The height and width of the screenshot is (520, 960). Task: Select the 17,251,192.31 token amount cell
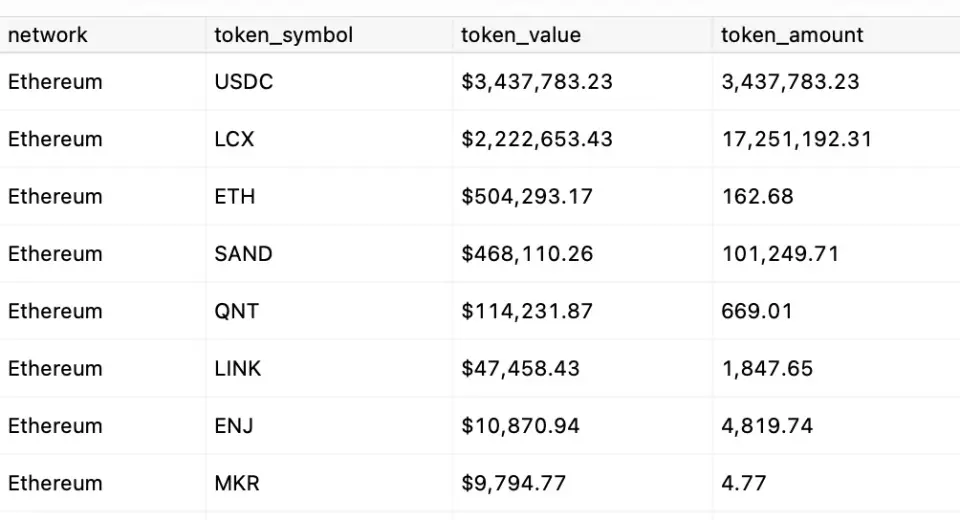[797, 139]
